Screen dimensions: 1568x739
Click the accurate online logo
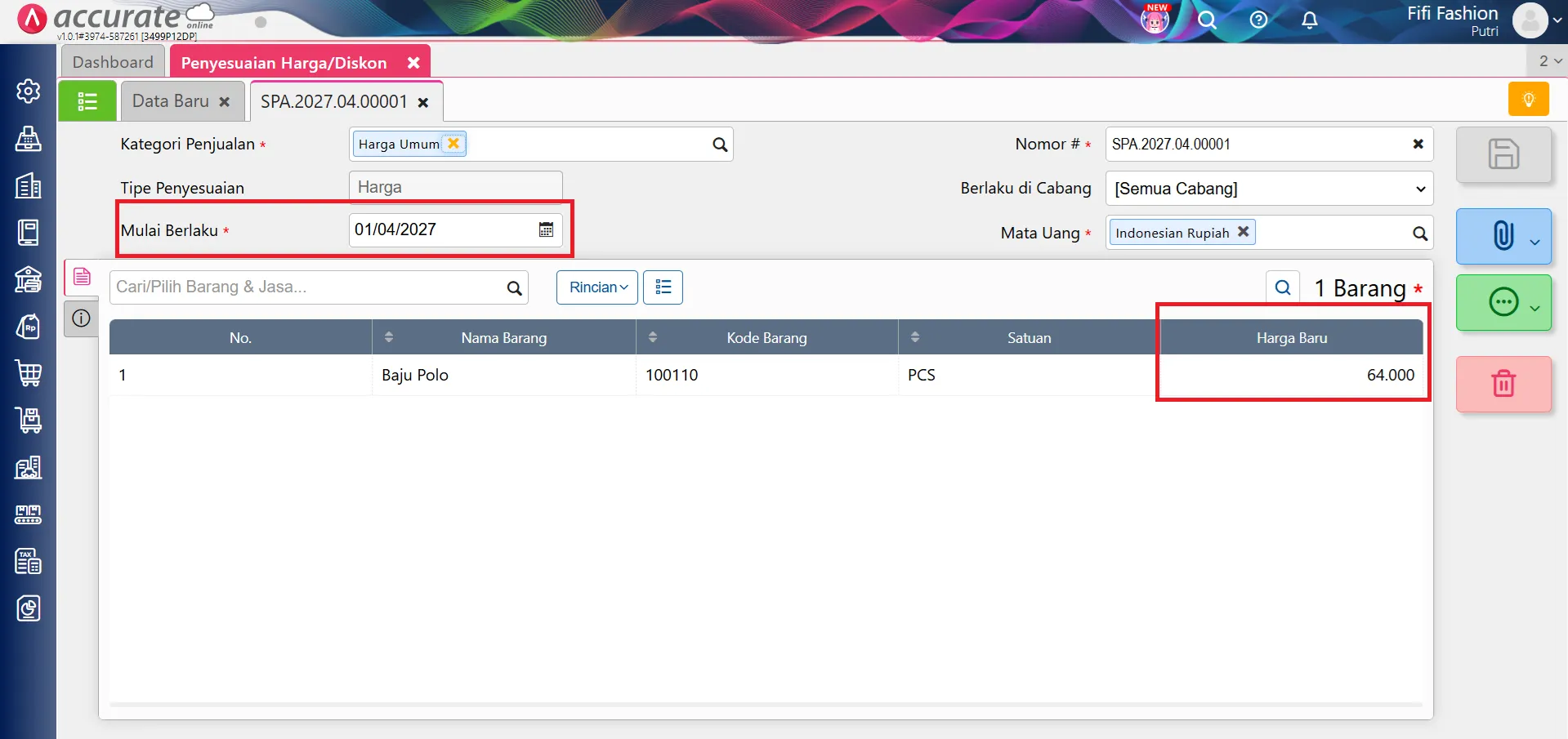(117, 18)
